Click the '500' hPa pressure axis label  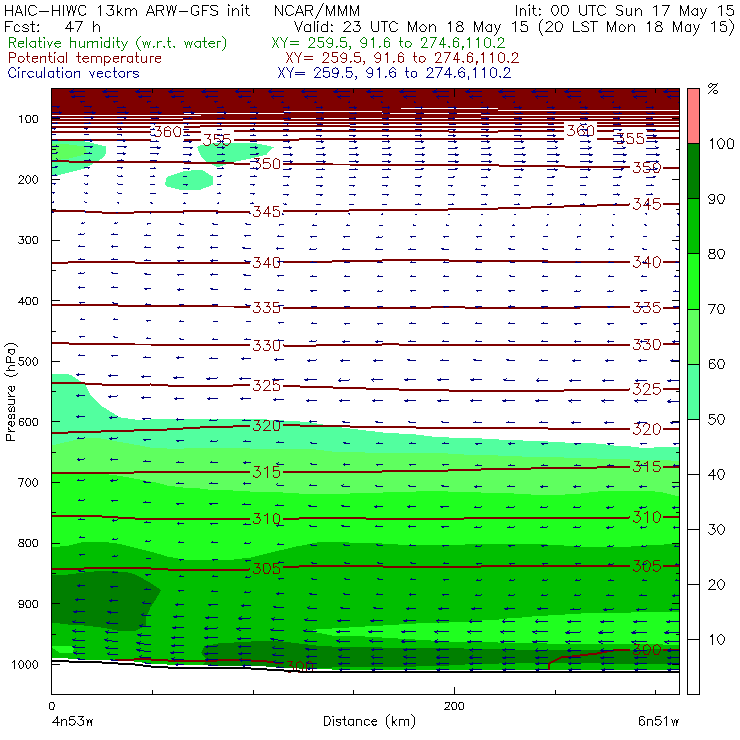pyautogui.click(x=28, y=361)
